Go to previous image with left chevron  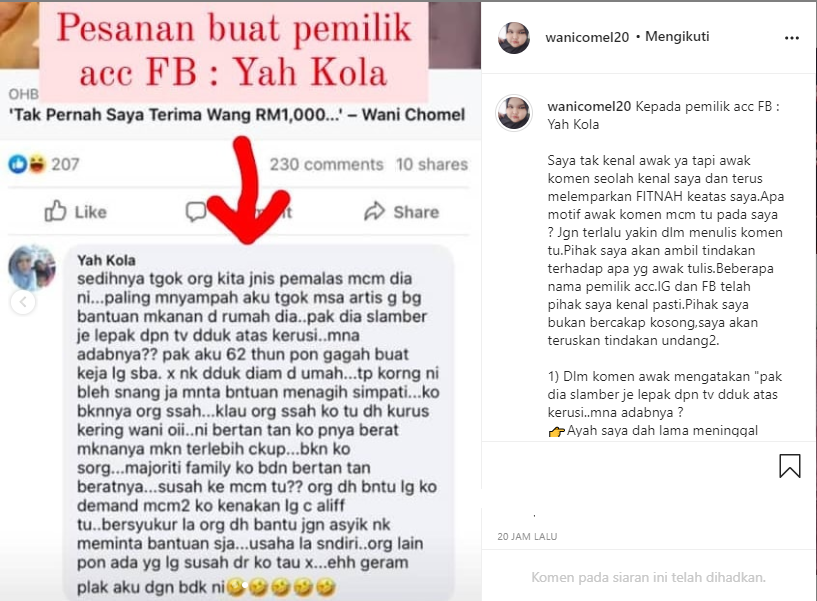pyautogui.click(x=23, y=302)
